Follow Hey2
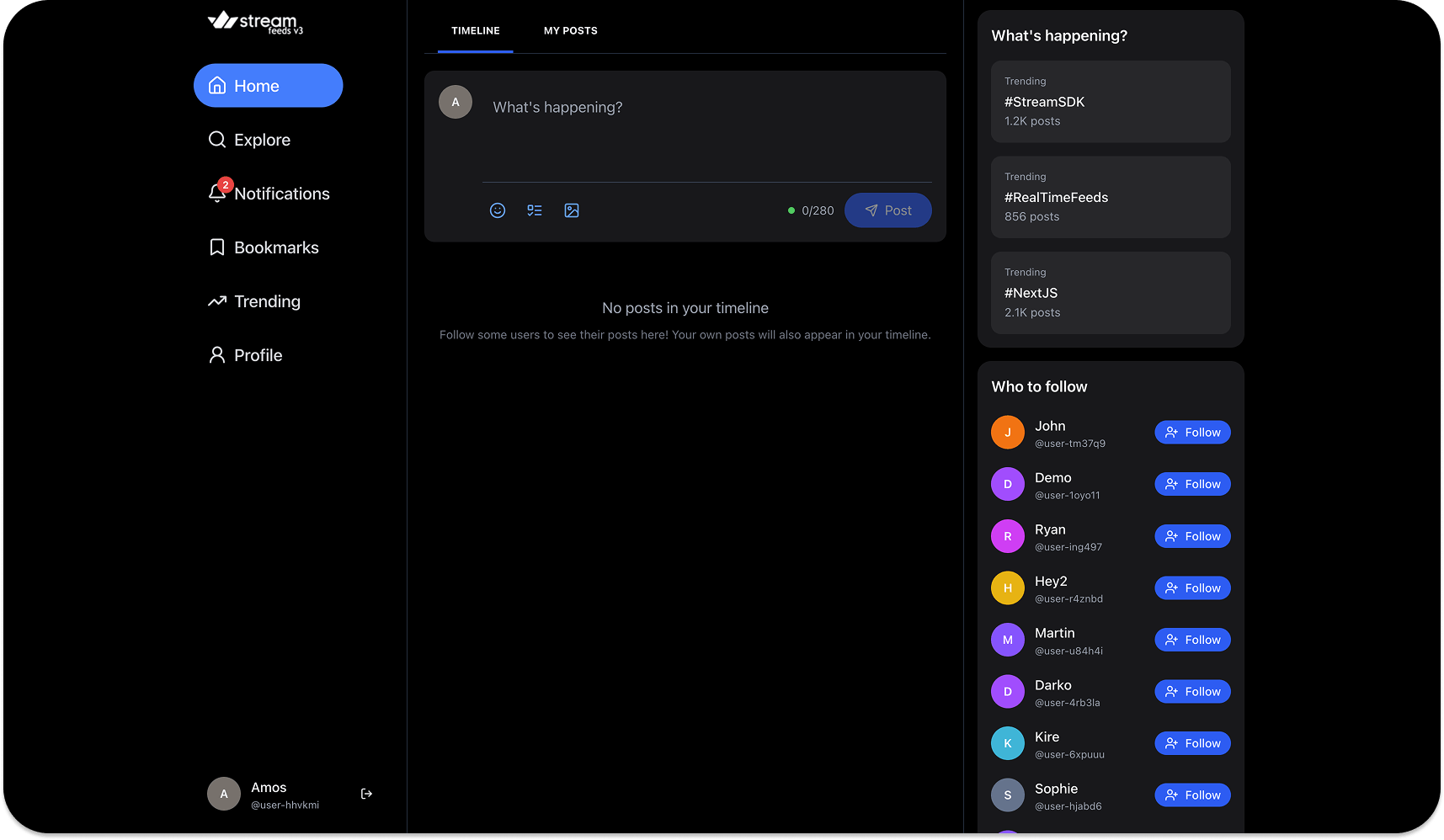Viewport: 1444px width, 840px height. [1192, 588]
